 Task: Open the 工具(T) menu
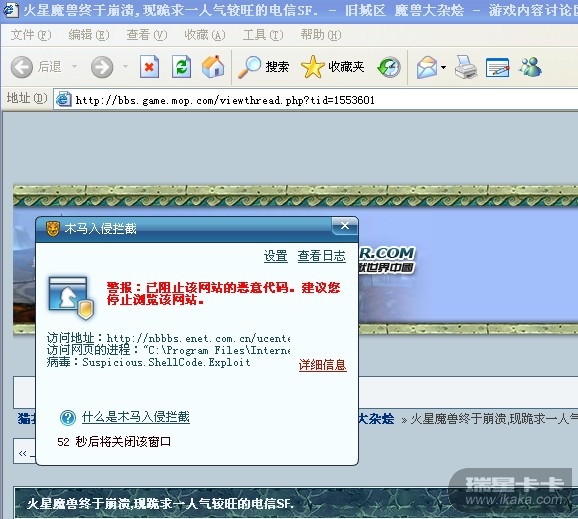pyautogui.click(x=263, y=35)
